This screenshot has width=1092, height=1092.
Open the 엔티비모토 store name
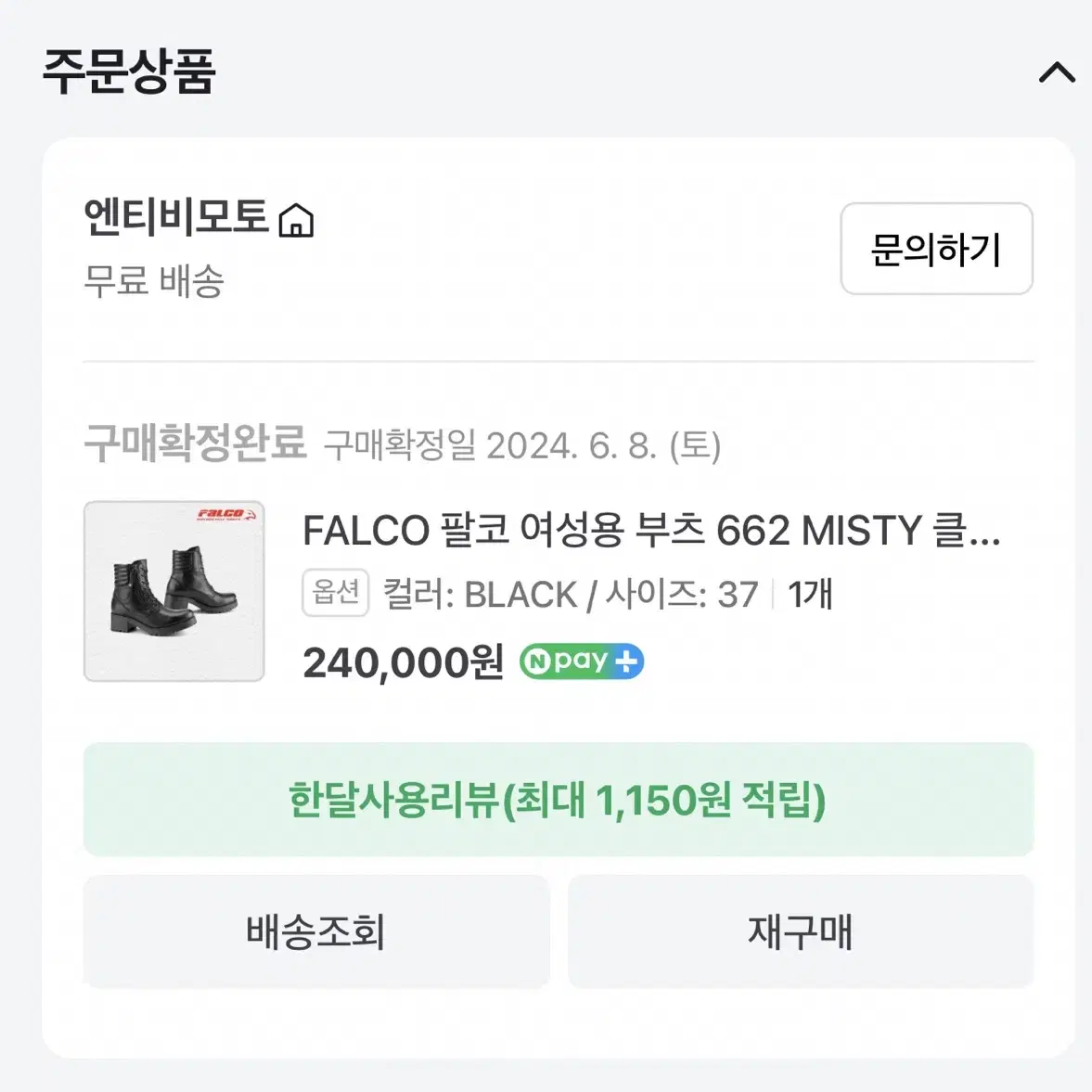(x=176, y=216)
